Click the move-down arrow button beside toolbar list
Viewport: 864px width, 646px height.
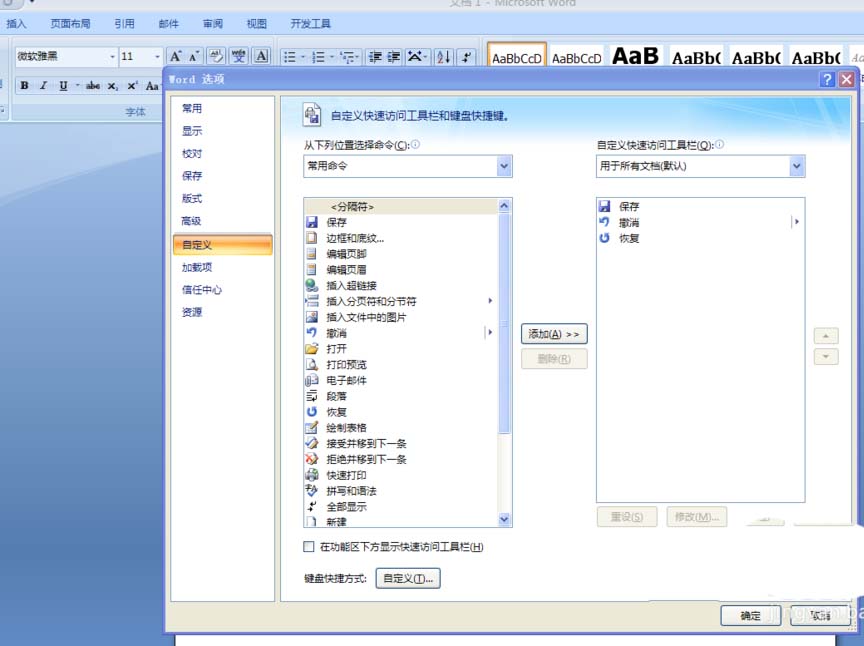pyautogui.click(x=826, y=357)
